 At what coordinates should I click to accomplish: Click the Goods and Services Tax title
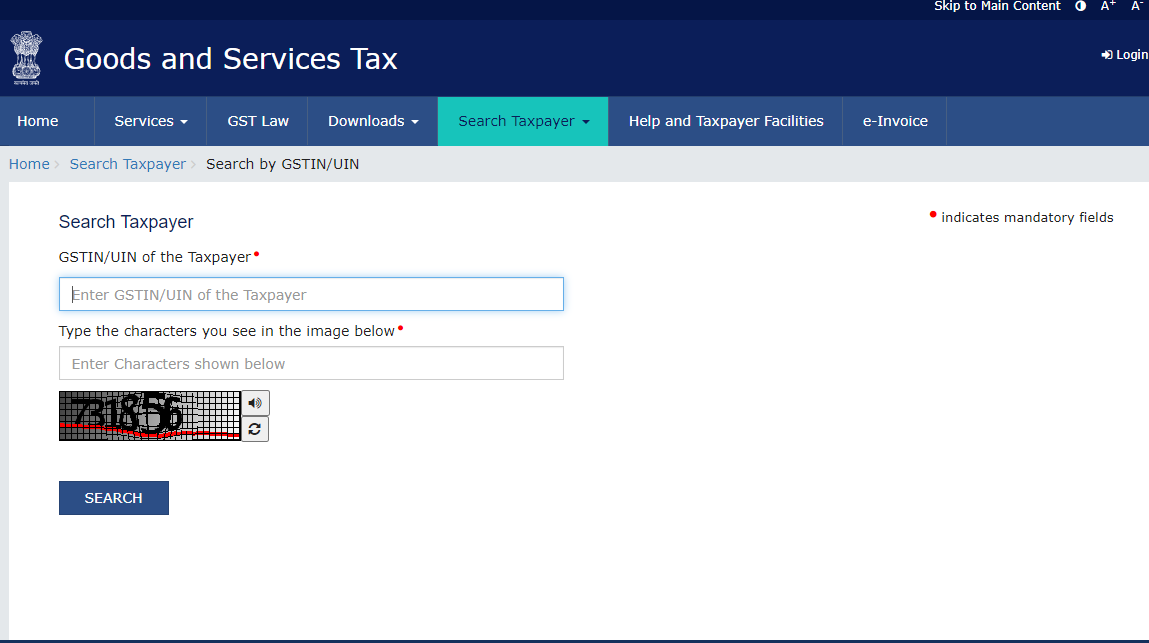[230, 59]
